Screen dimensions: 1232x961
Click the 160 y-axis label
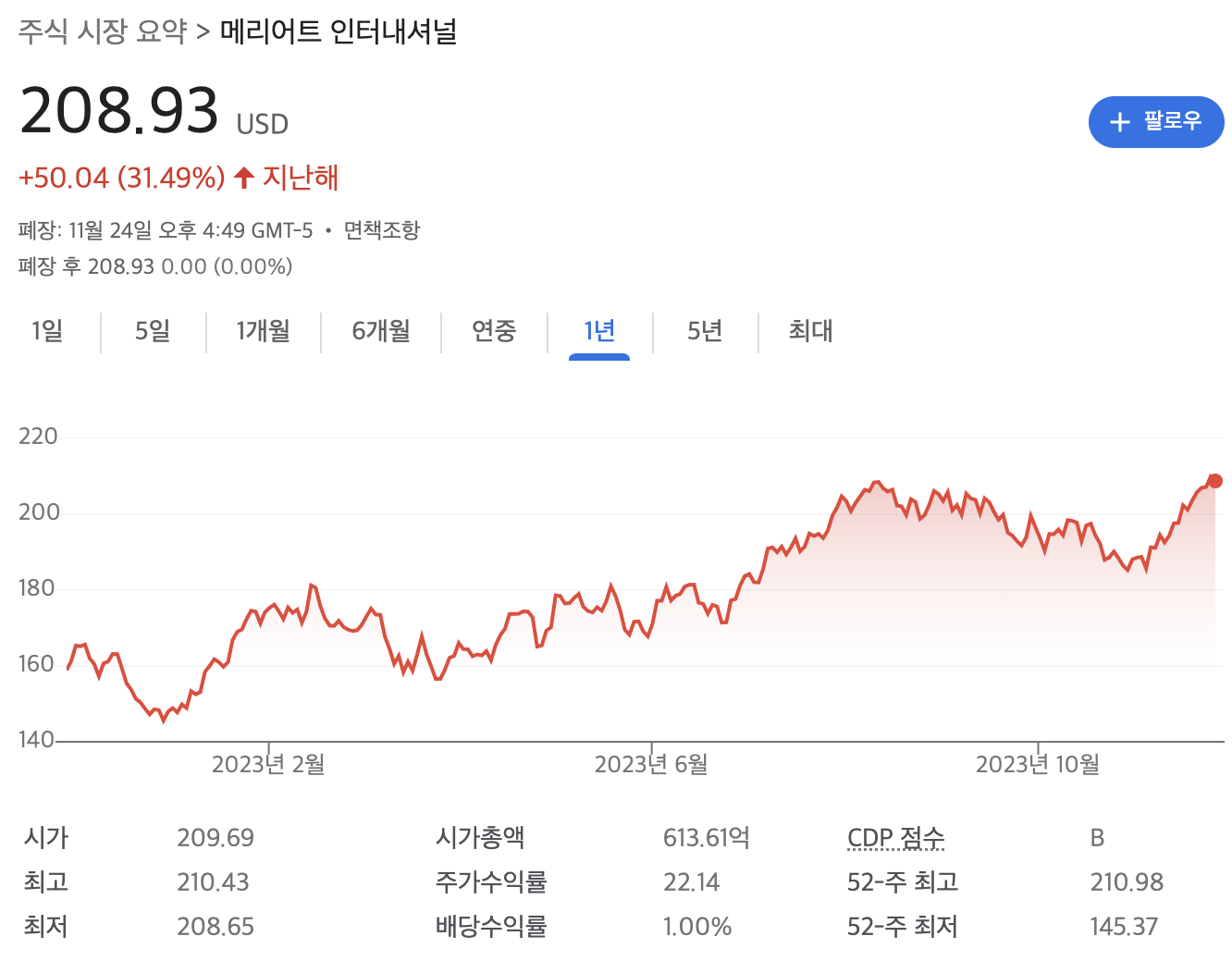[x=37, y=664]
